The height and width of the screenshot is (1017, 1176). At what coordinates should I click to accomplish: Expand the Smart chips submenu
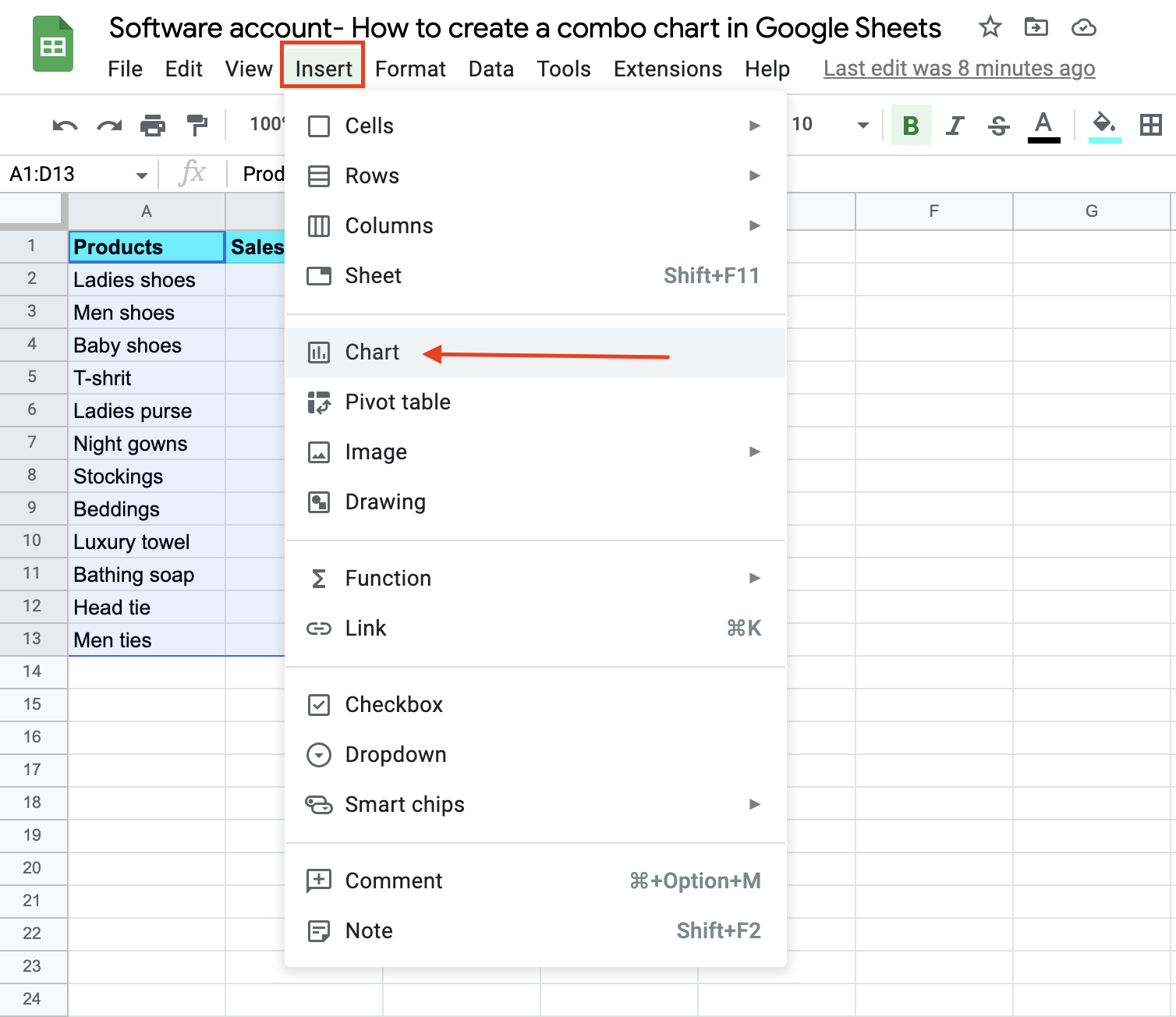click(x=535, y=804)
